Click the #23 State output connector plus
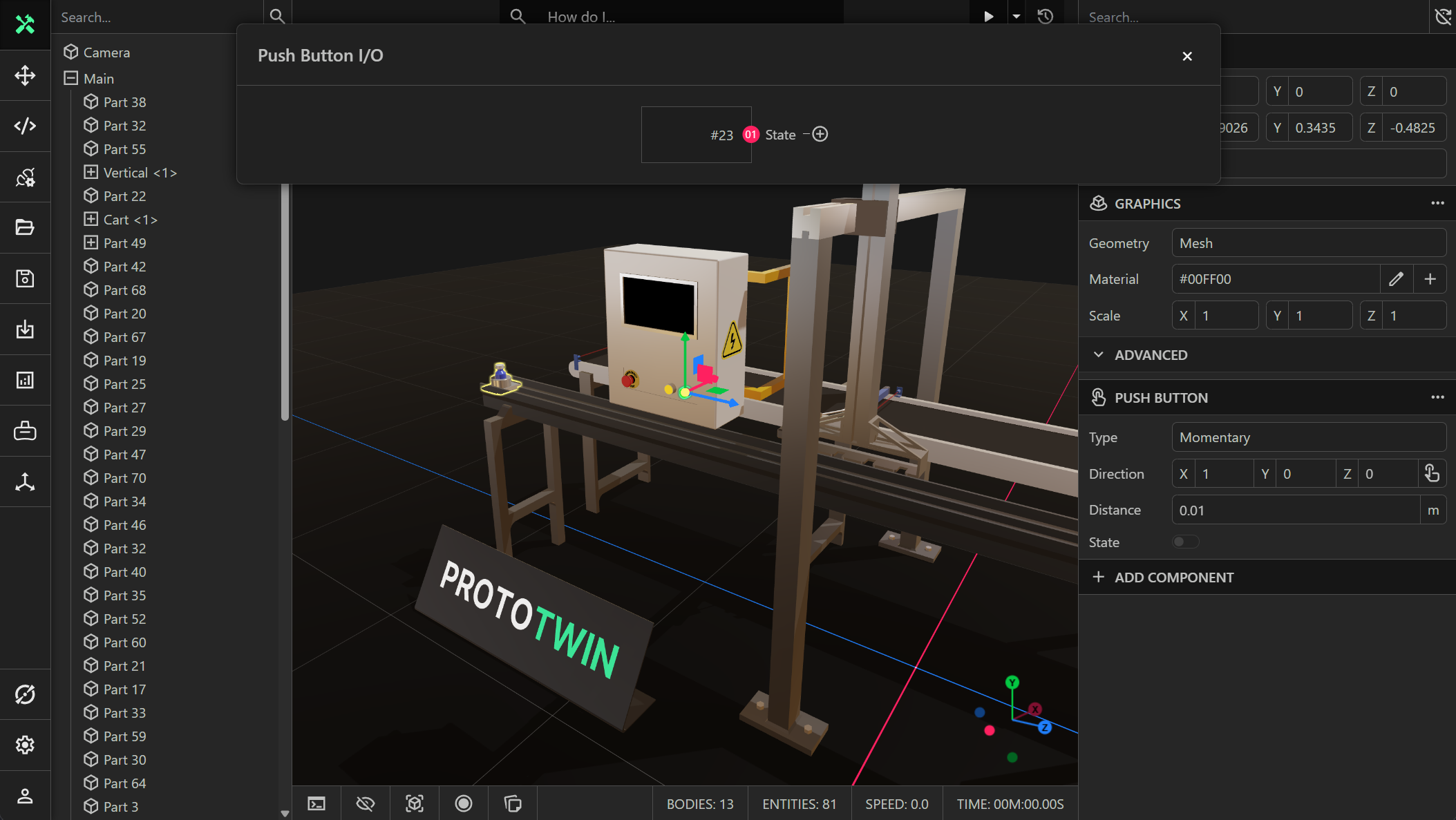Viewport: 1456px width, 820px height. coord(820,135)
